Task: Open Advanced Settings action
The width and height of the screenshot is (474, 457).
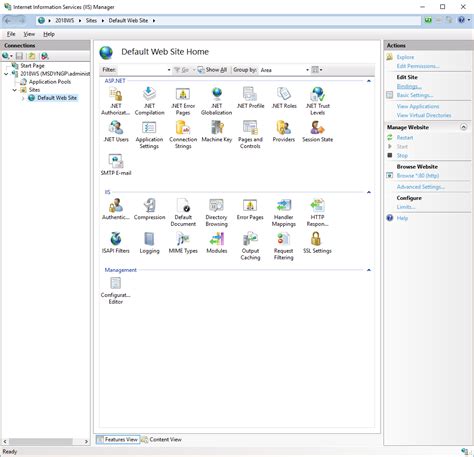Action: click(x=421, y=187)
